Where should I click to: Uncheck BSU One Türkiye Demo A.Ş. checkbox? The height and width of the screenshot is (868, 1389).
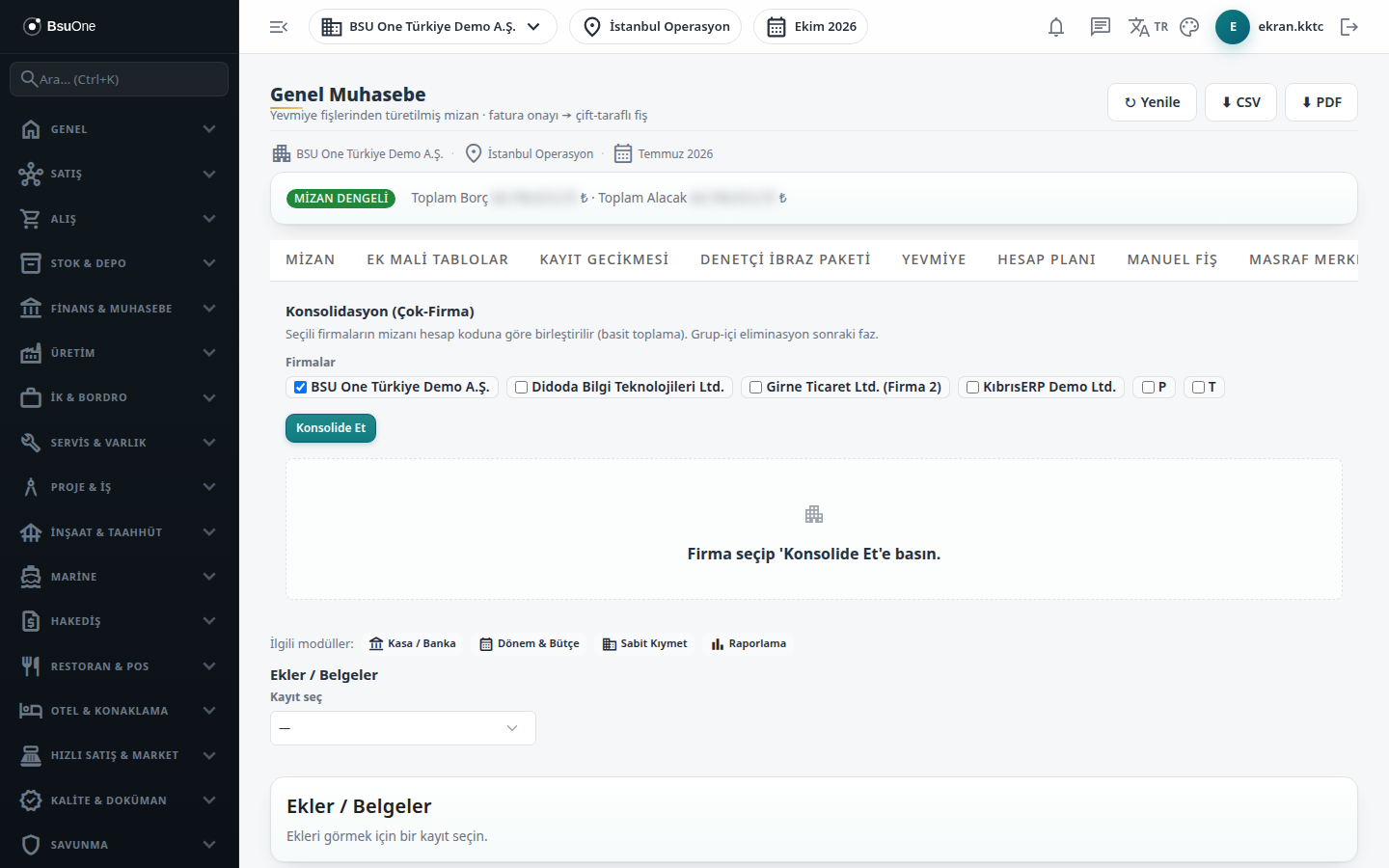pyautogui.click(x=300, y=387)
